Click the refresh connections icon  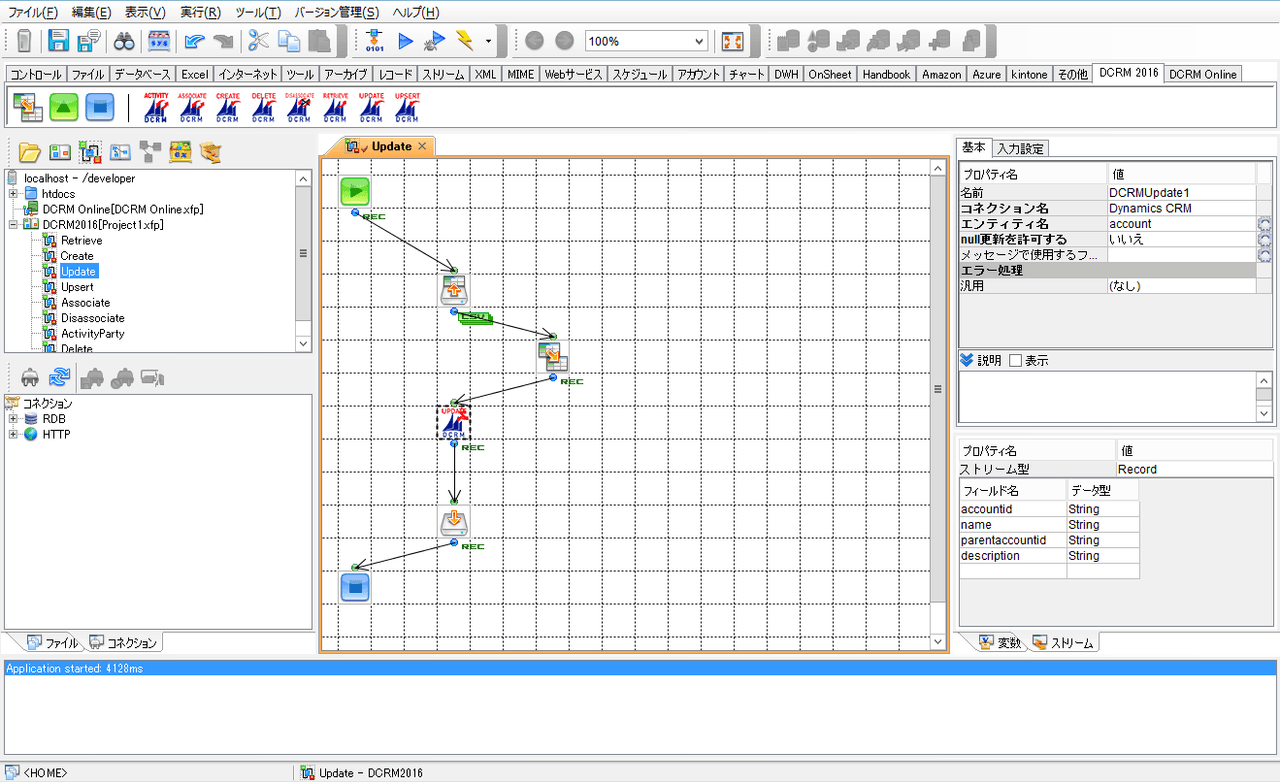60,377
